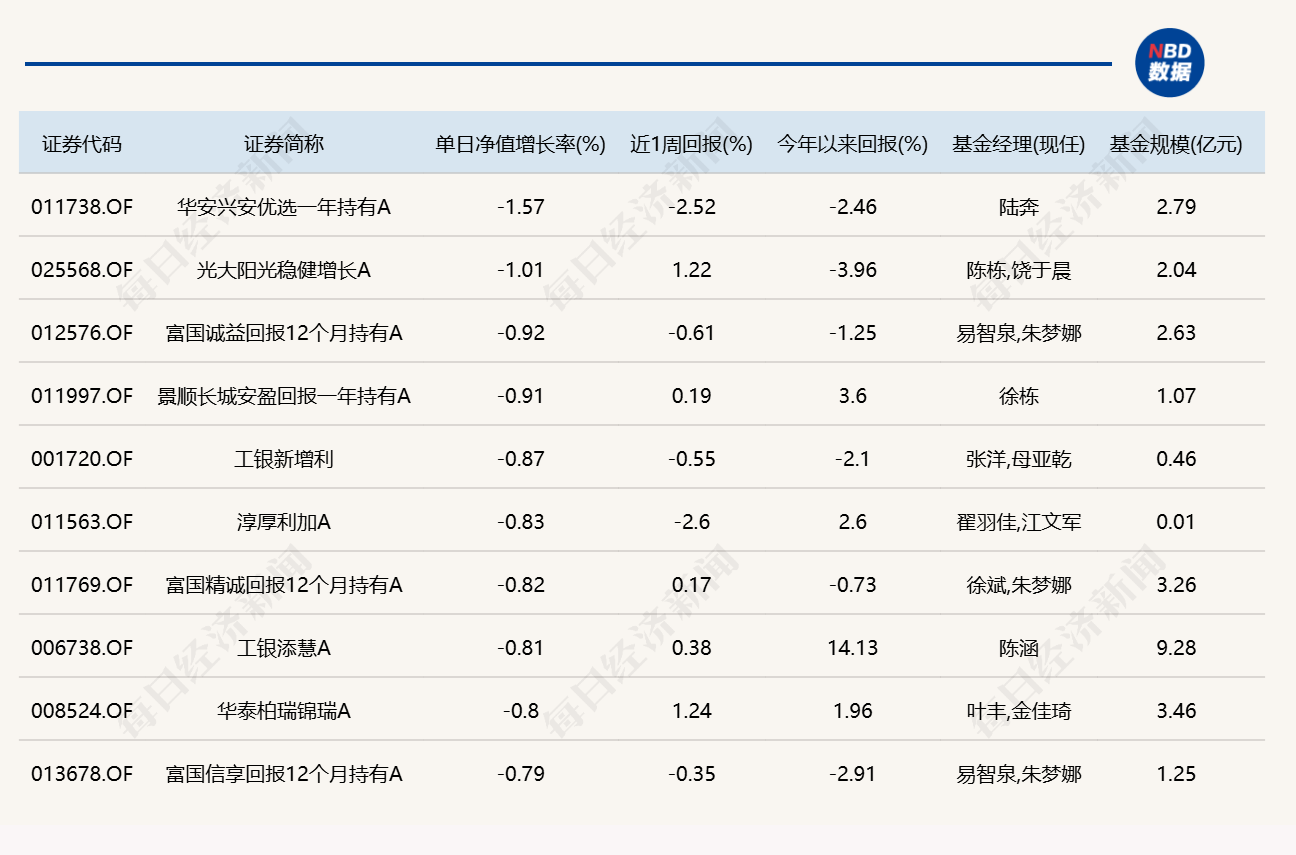Viewport: 1296px width, 855px height.
Task: Click weekly return value 0.38
Action: 691,648
